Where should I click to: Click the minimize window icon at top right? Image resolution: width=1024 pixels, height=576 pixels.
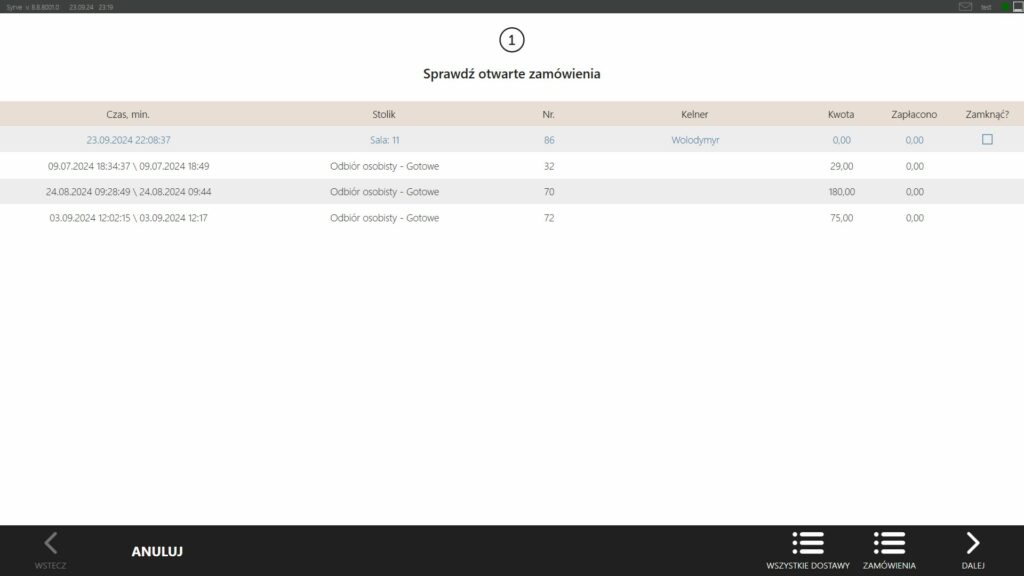coord(1017,7)
